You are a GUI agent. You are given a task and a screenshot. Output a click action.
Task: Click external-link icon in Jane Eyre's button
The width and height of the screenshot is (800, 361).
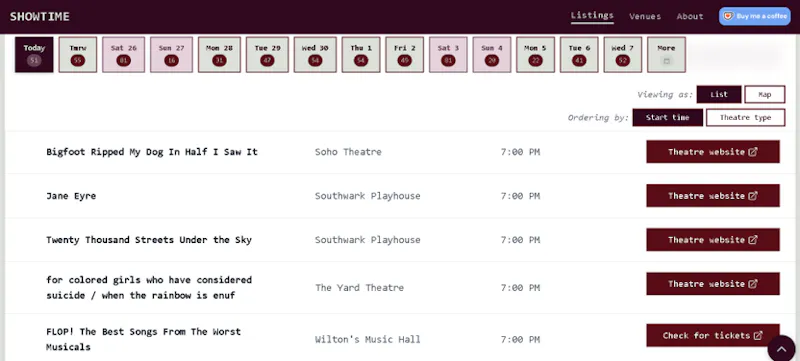(x=753, y=196)
